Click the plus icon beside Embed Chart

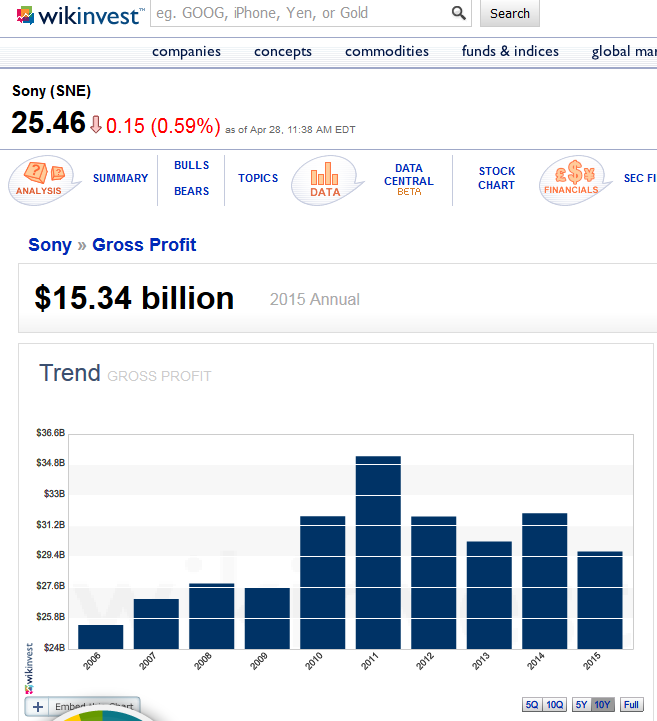pyautogui.click(x=38, y=707)
